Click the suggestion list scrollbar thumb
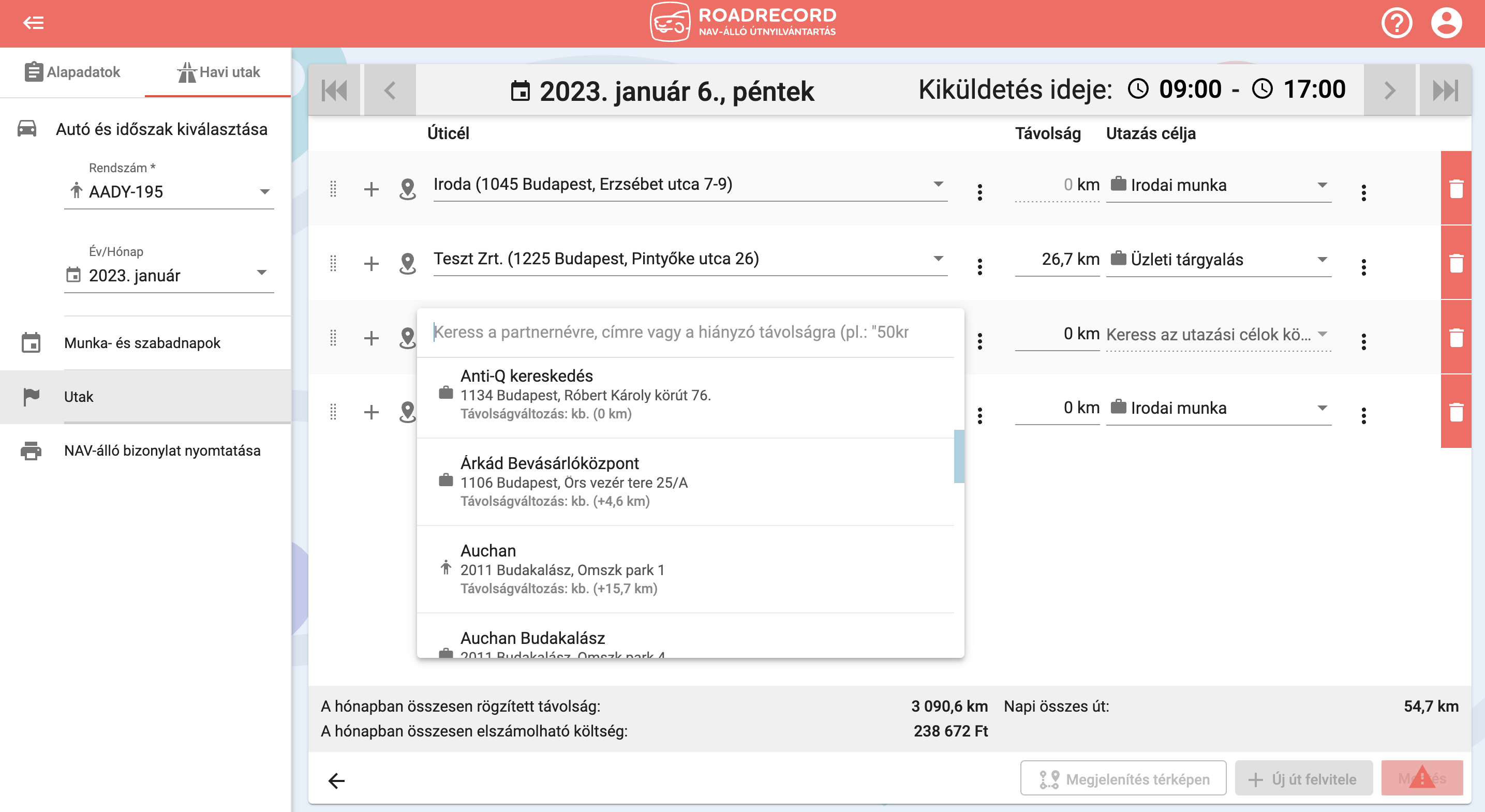 tap(959, 456)
